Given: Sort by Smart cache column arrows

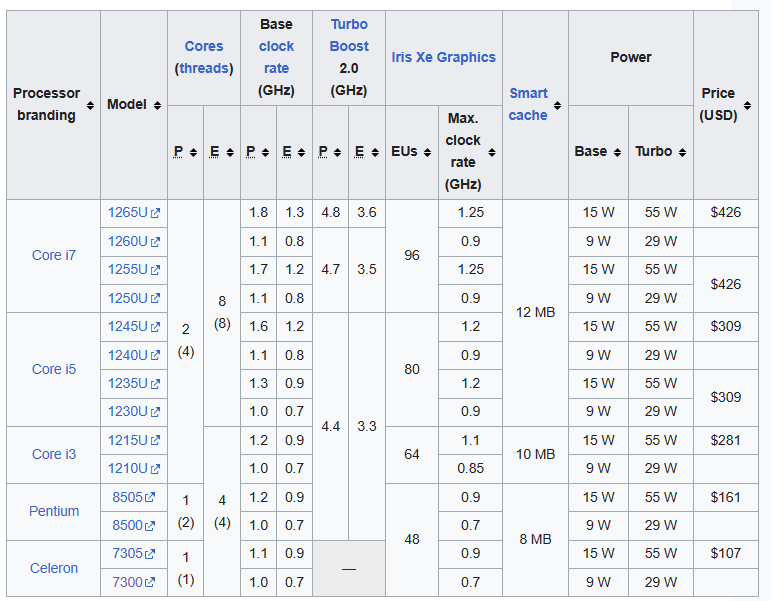Looking at the screenshot, I should [x=557, y=105].
